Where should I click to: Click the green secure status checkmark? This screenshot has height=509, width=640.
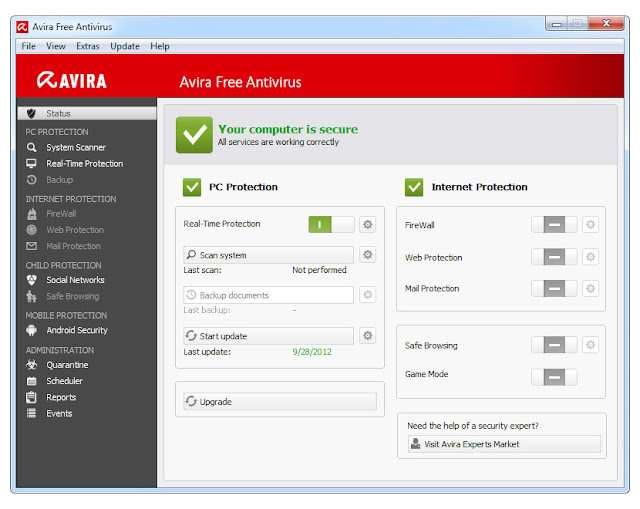click(194, 135)
